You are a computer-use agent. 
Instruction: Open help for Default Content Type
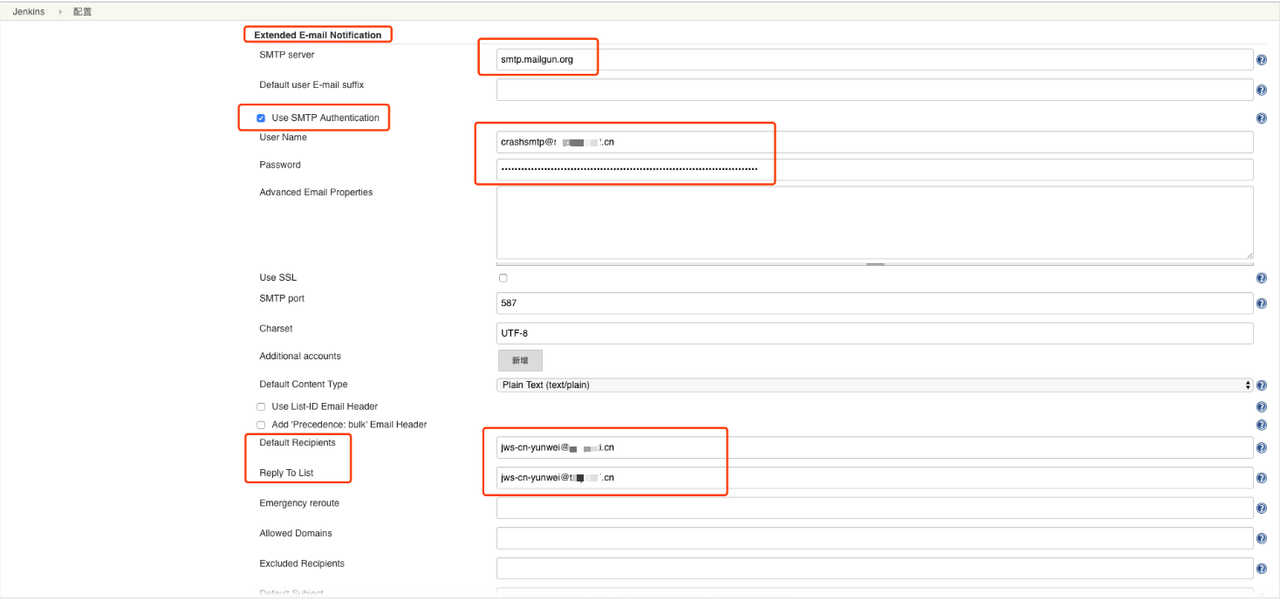point(1261,385)
